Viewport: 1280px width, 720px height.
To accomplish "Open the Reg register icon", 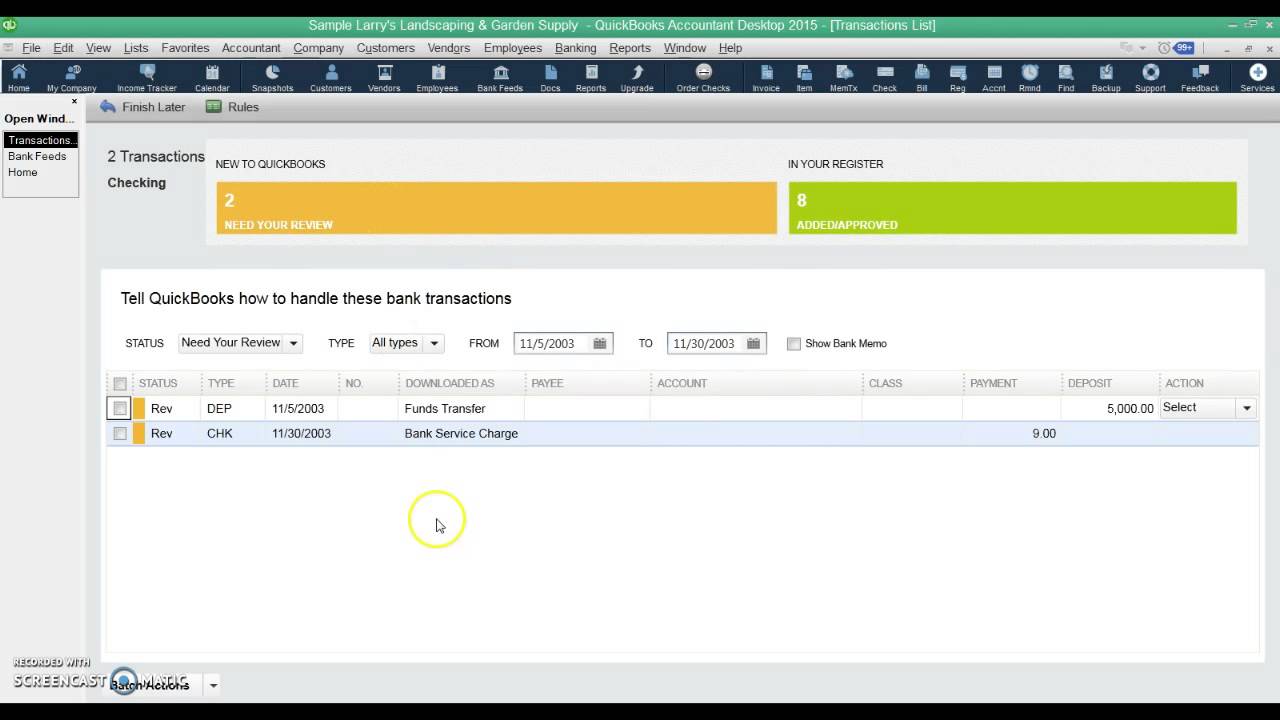I will pyautogui.click(x=957, y=78).
